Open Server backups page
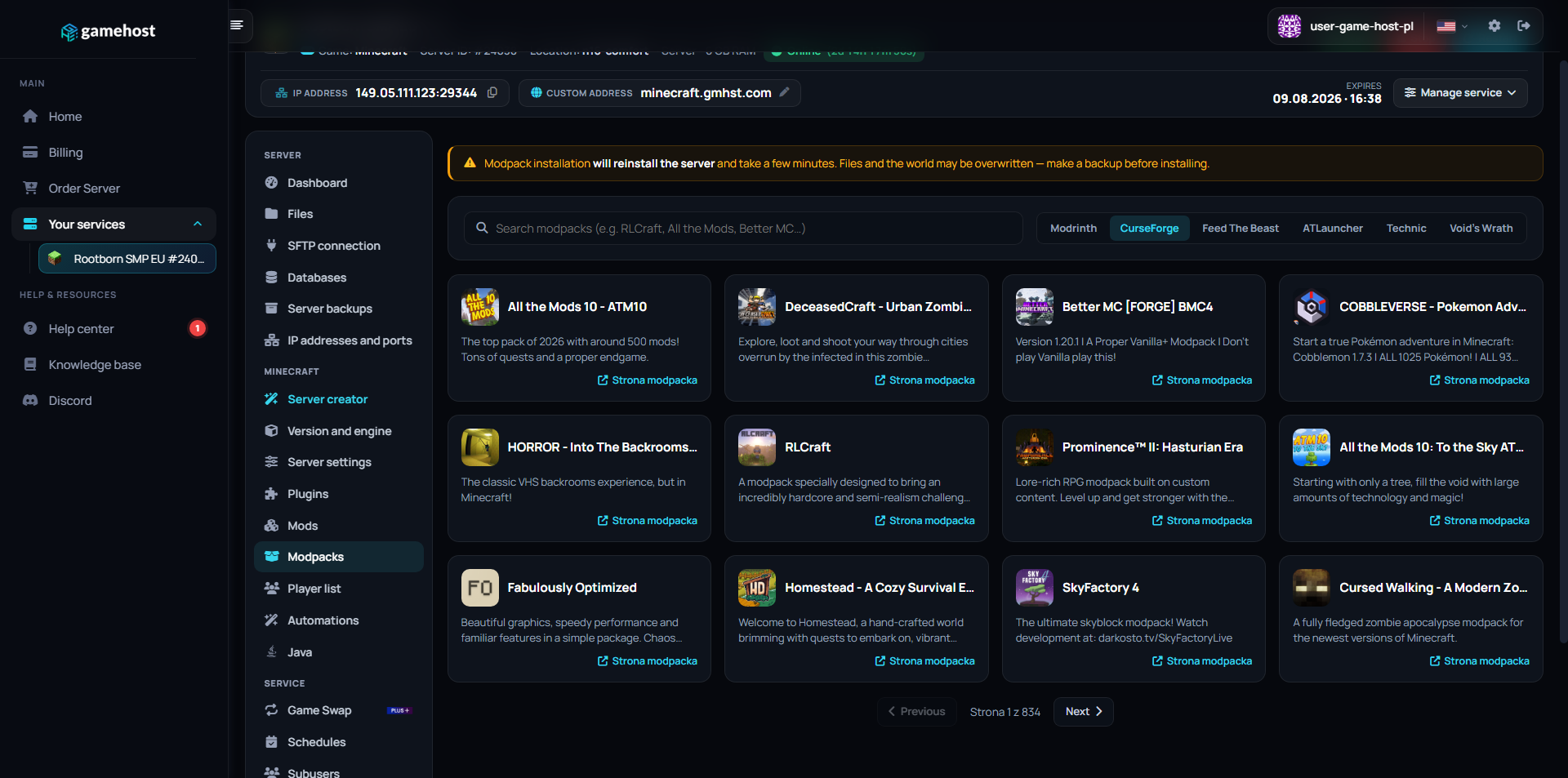Image resolution: width=1568 pixels, height=778 pixels. coord(339,309)
